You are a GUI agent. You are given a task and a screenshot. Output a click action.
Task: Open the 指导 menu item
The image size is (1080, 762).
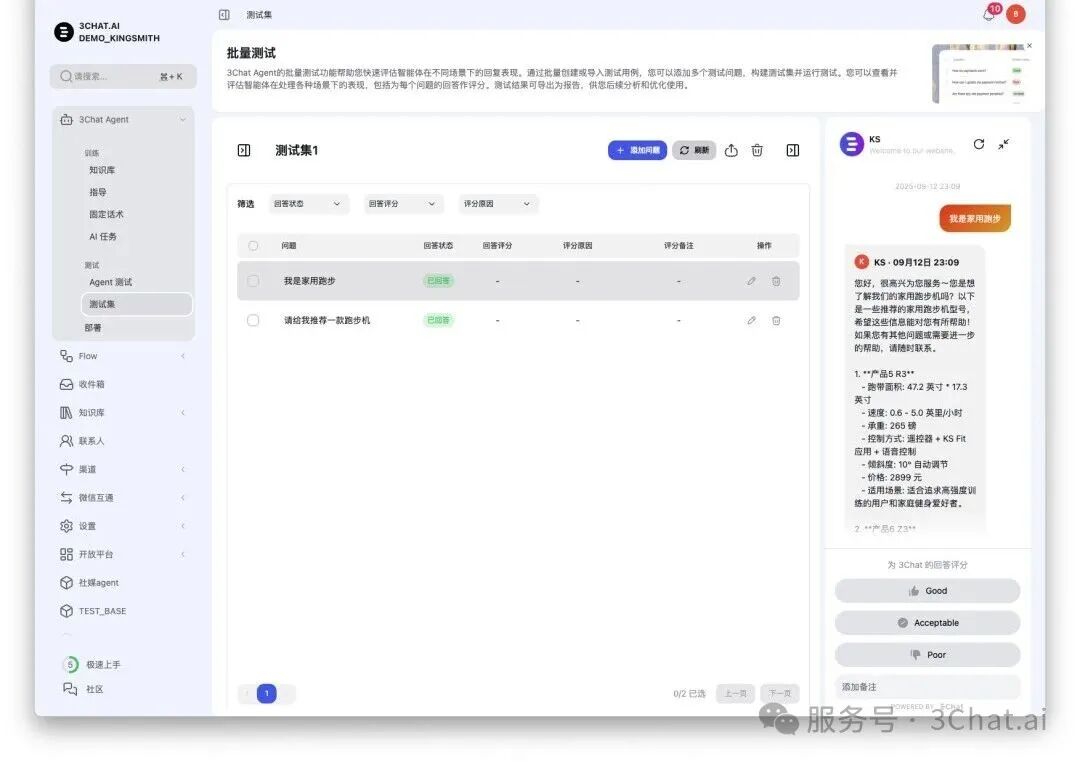98,192
